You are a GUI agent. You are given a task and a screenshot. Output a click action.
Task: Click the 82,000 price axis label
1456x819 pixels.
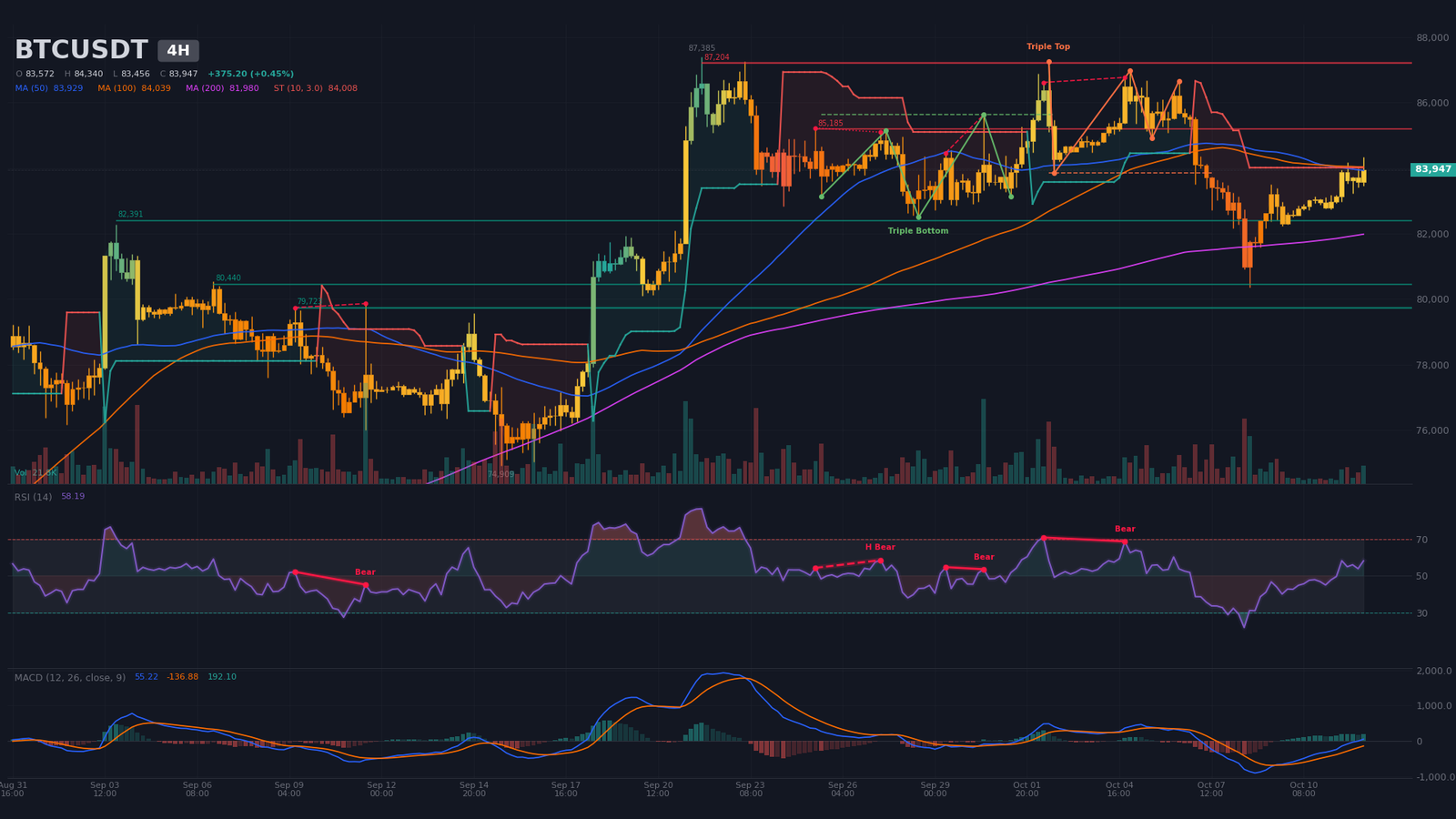1432,234
